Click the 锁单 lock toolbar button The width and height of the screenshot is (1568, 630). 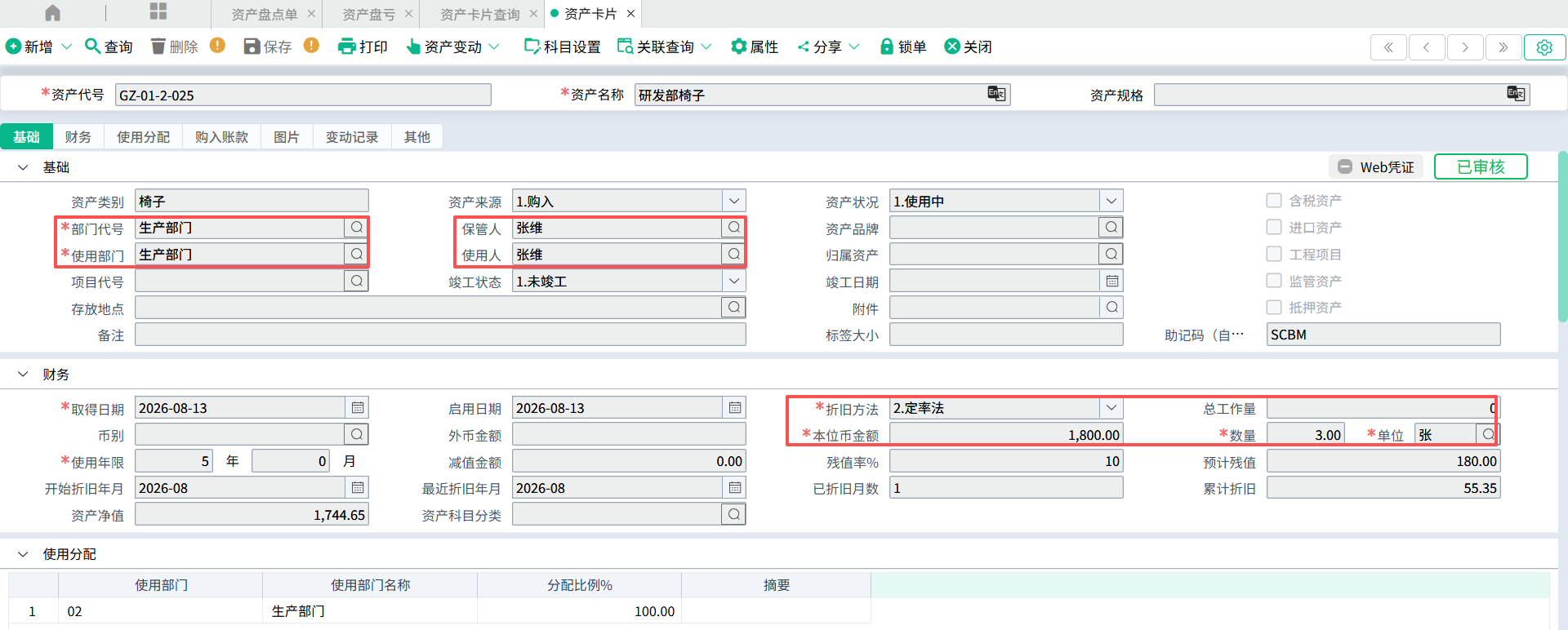pyautogui.click(x=902, y=47)
